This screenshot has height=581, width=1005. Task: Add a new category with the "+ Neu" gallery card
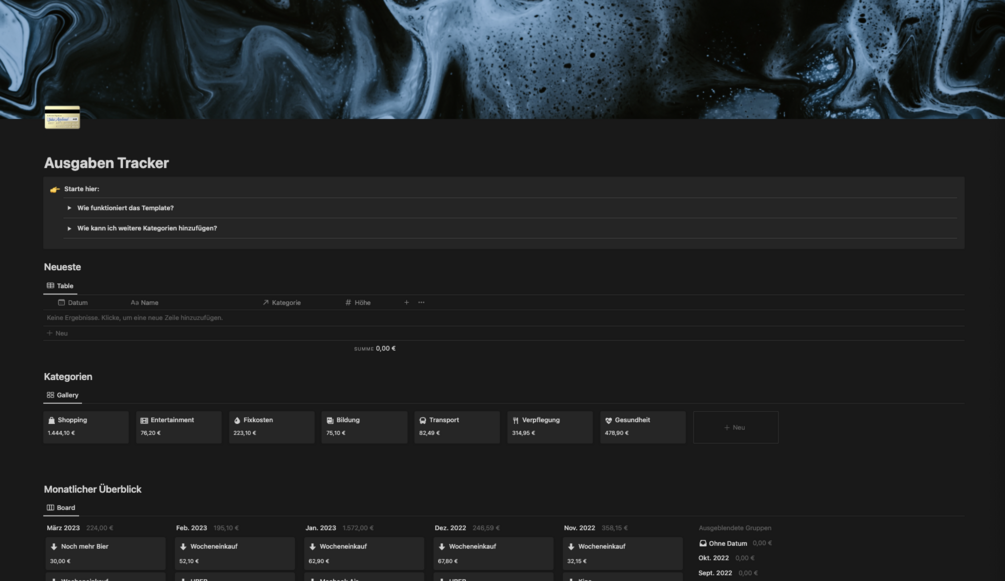[x=736, y=427]
